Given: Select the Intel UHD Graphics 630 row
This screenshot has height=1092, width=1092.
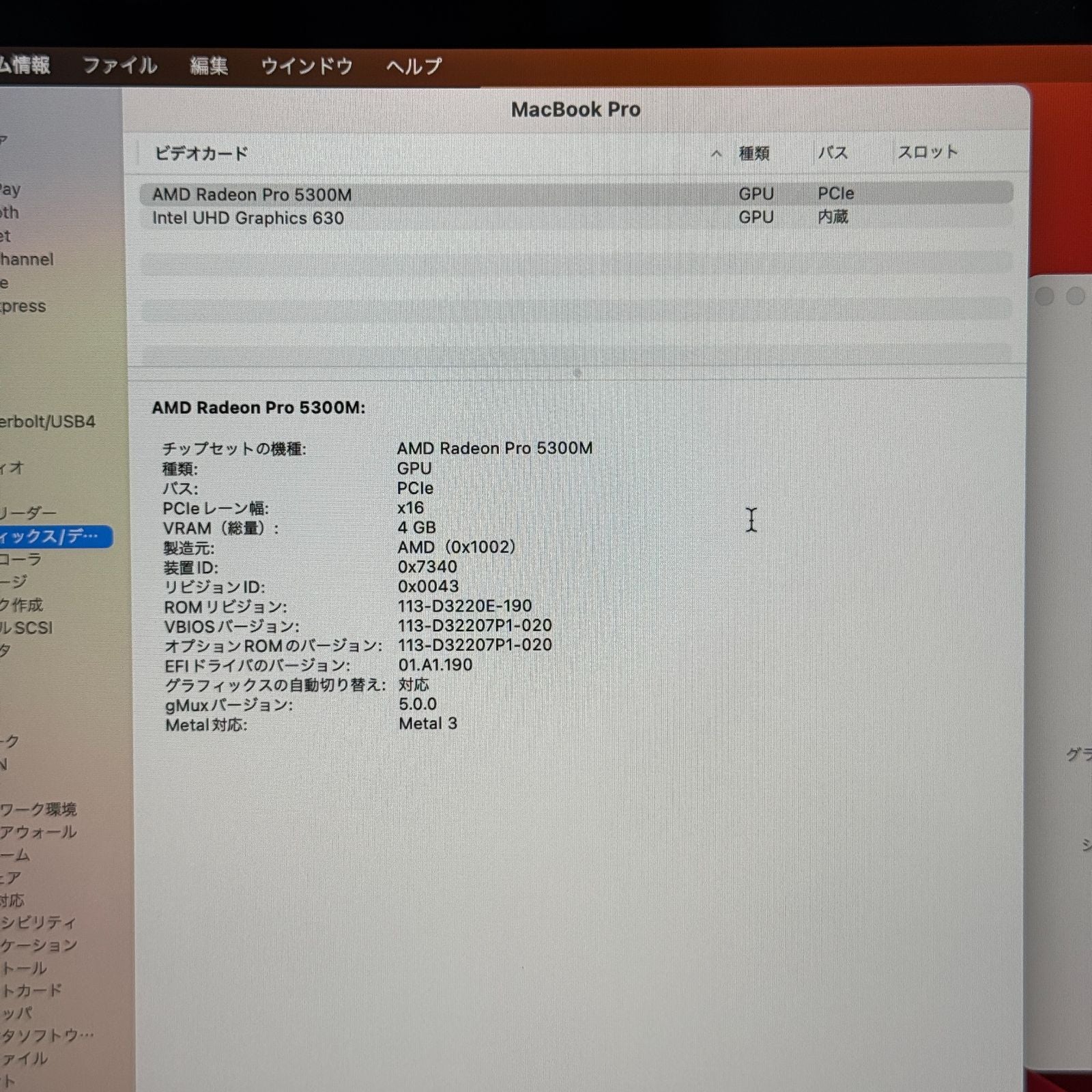Looking at the screenshot, I should click(x=576, y=218).
